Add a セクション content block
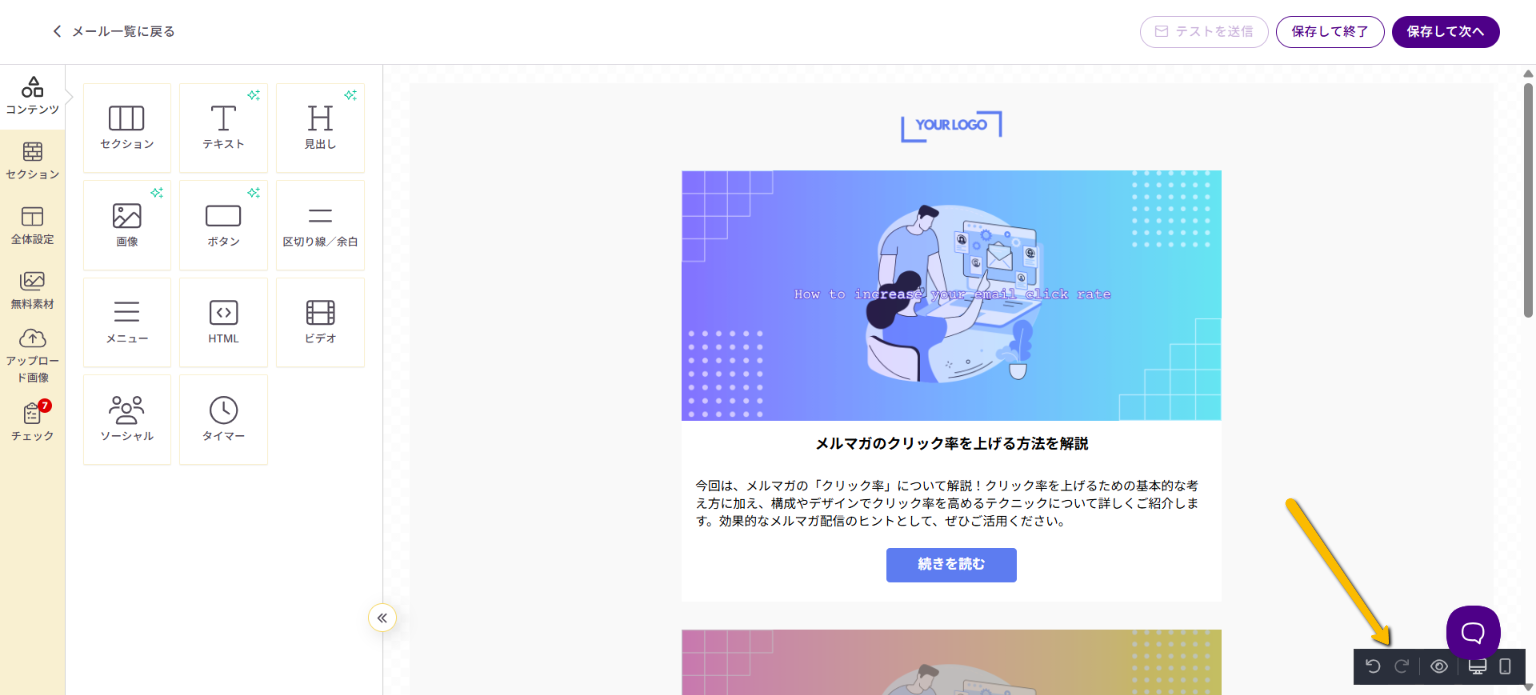 [x=127, y=128]
